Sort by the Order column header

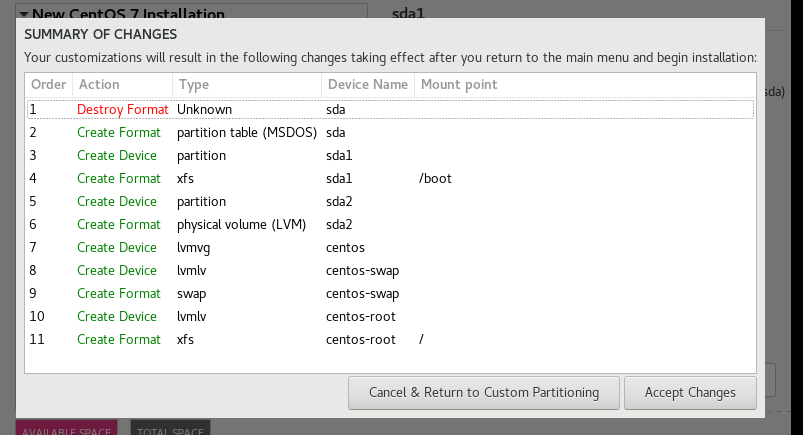pyautogui.click(x=48, y=85)
